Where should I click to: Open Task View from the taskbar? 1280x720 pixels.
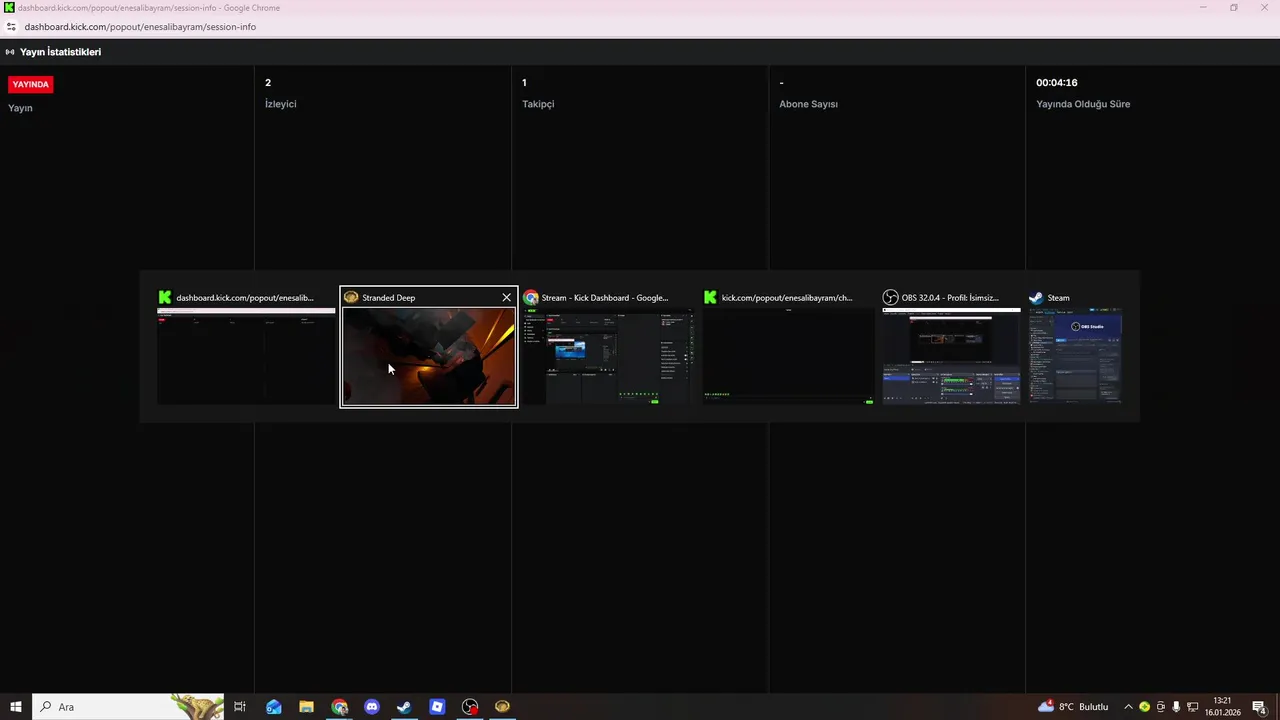point(240,707)
